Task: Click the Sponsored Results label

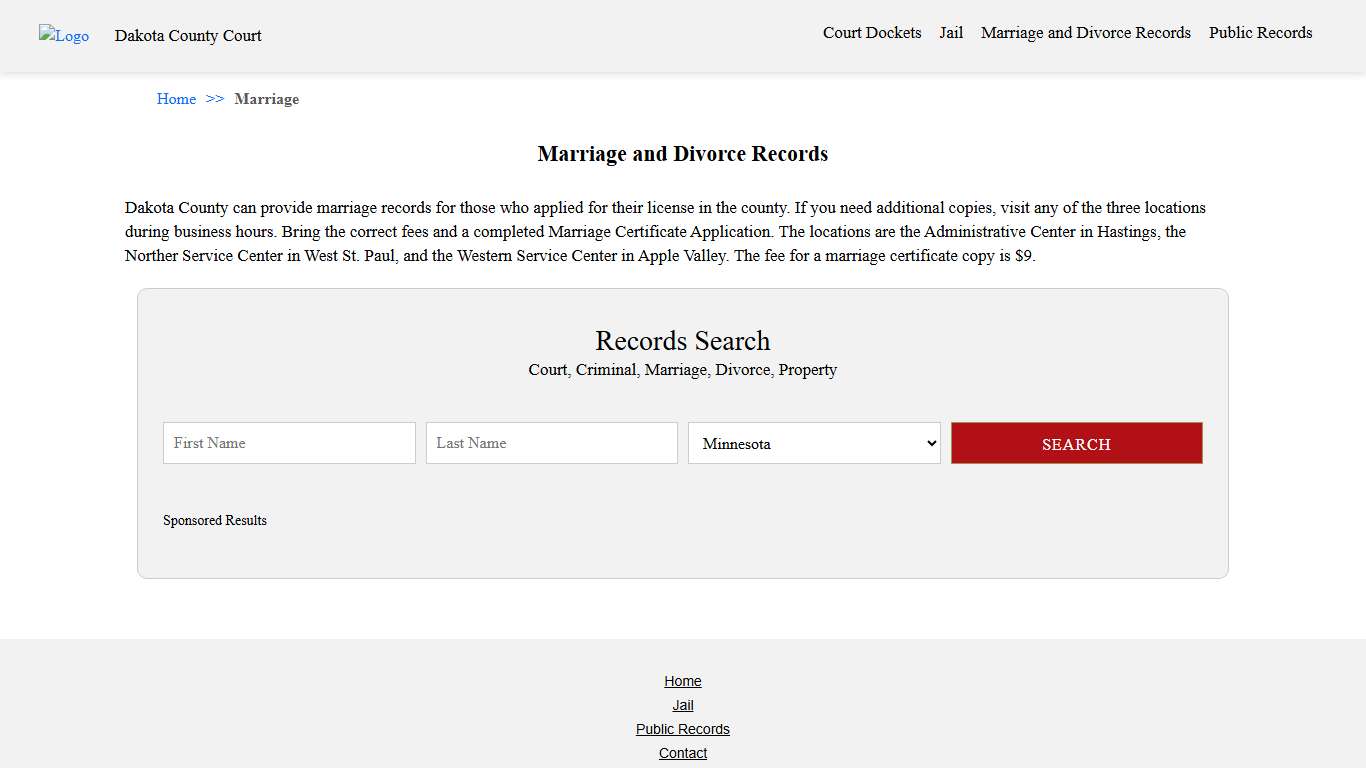Action: [x=214, y=520]
